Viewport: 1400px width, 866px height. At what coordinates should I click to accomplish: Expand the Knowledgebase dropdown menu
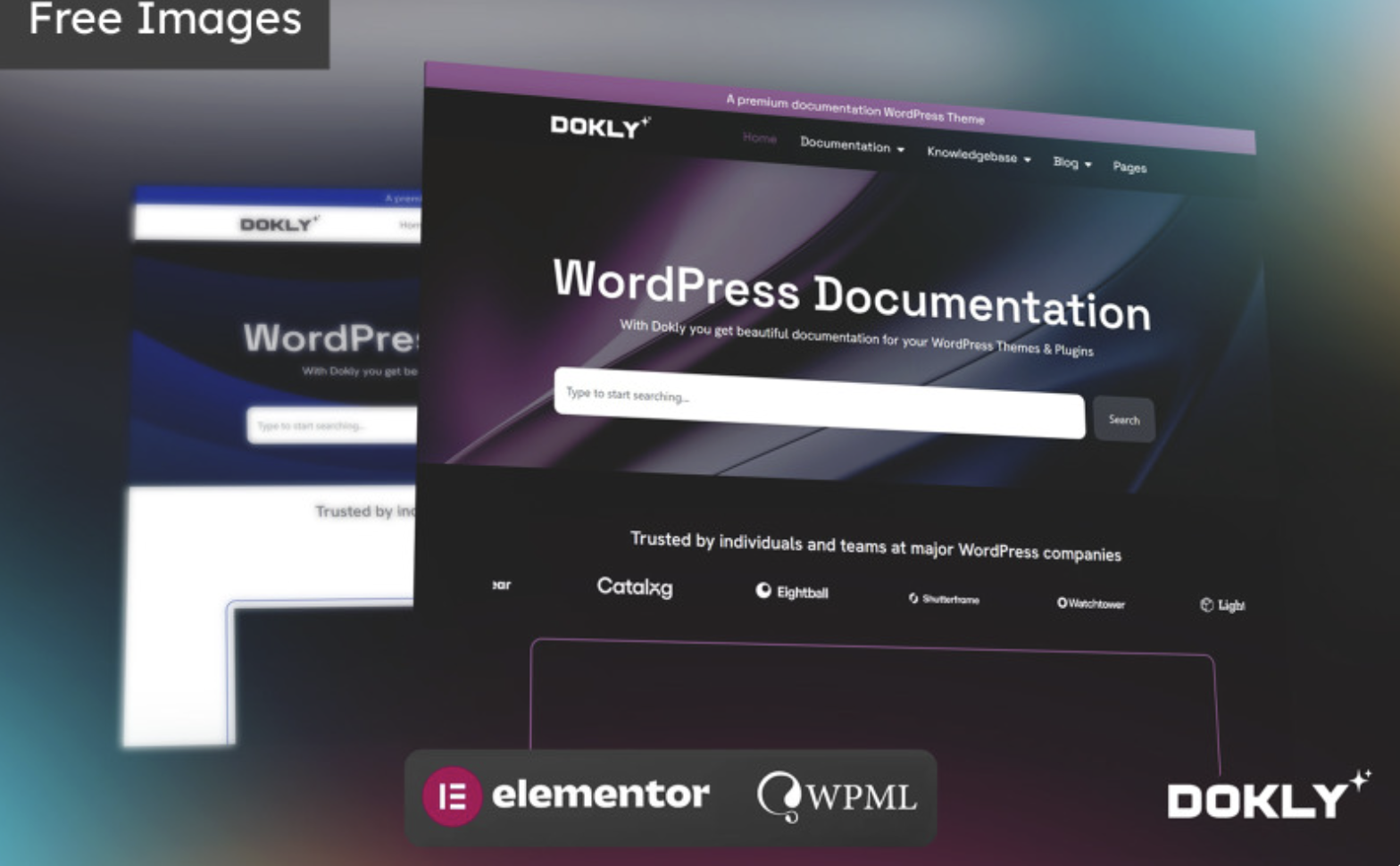pos(979,155)
